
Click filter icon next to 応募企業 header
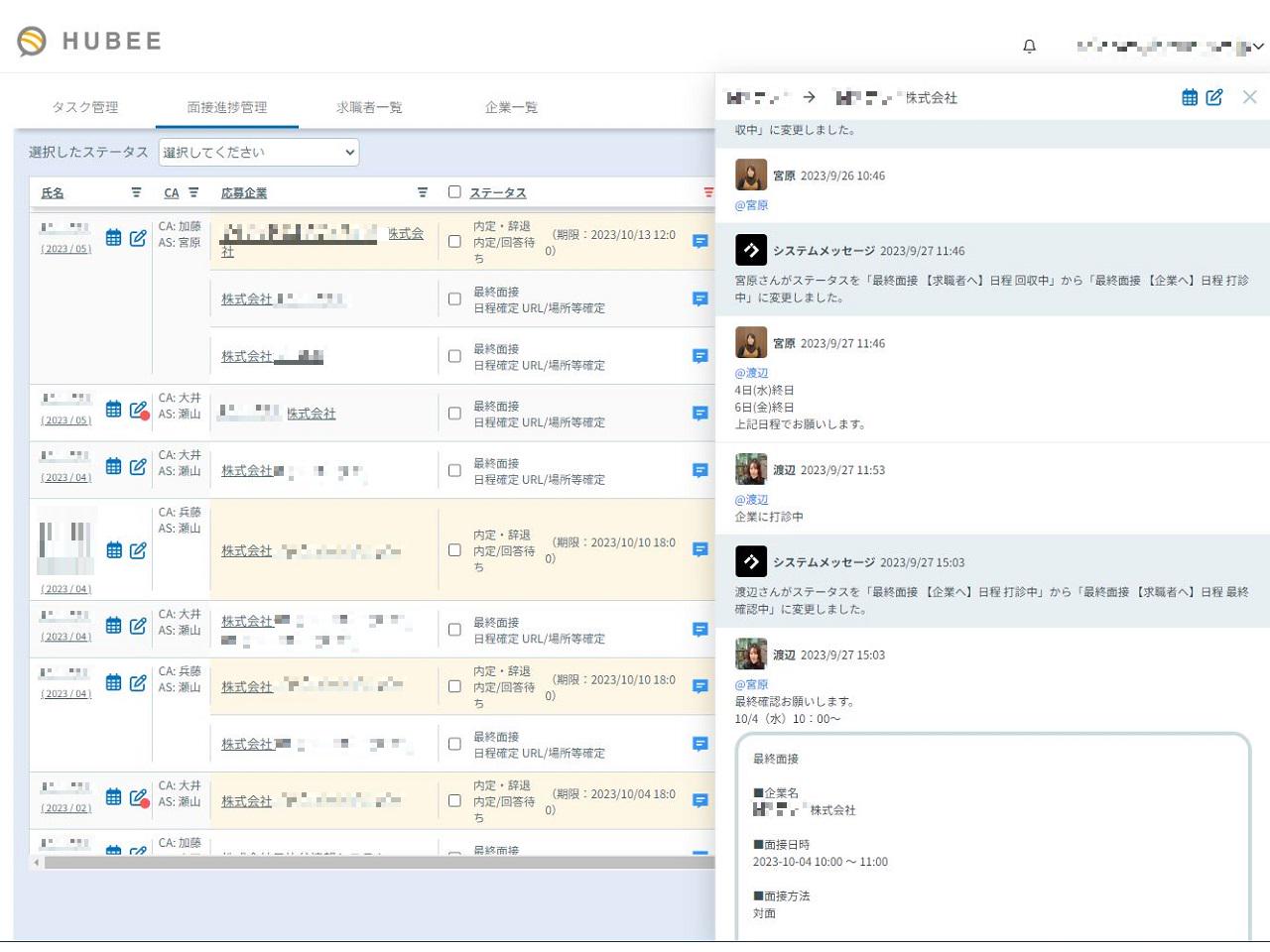(x=423, y=192)
